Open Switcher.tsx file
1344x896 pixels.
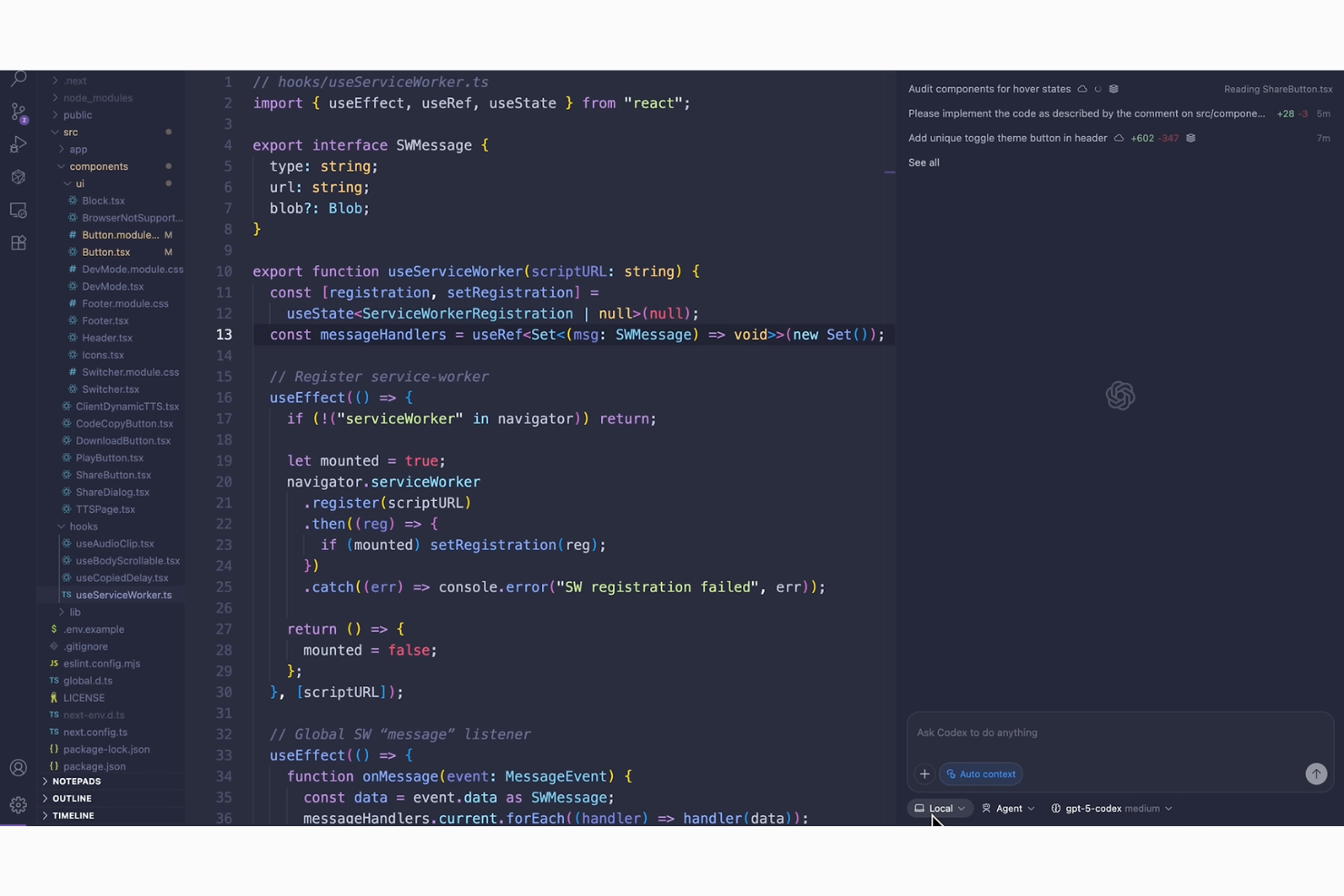click(110, 389)
